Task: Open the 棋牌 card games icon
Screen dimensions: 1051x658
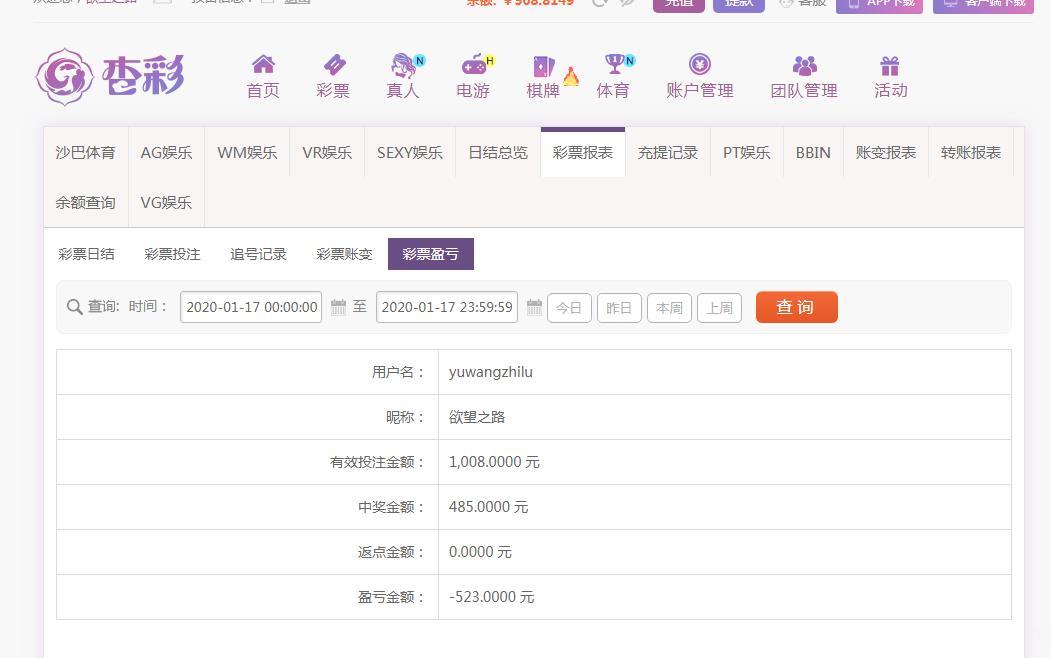Action: (x=543, y=66)
